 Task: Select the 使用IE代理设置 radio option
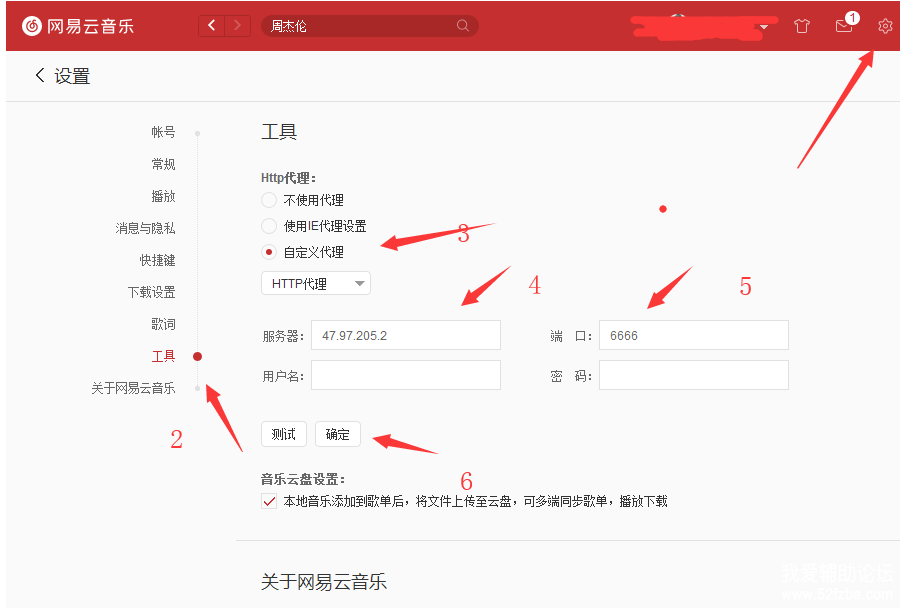[269, 226]
